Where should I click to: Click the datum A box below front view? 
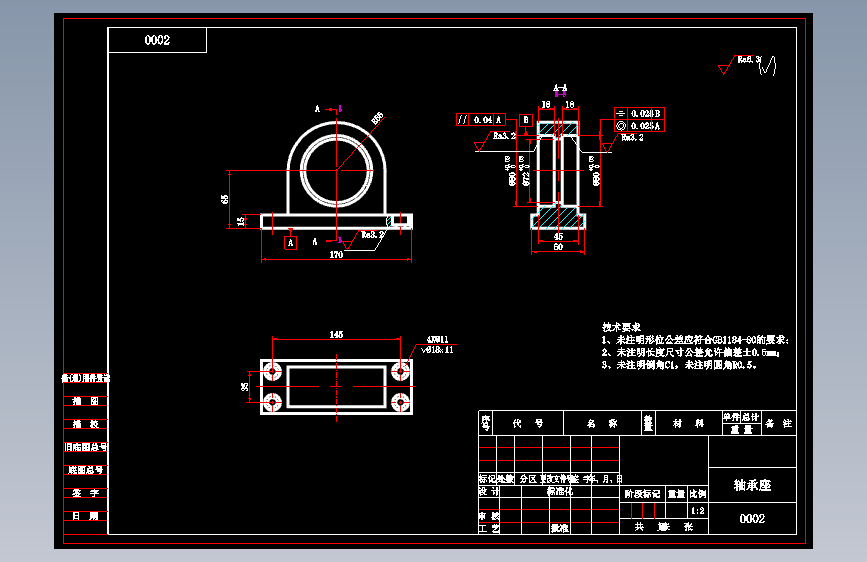pyautogui.click(x=290, y=243)
